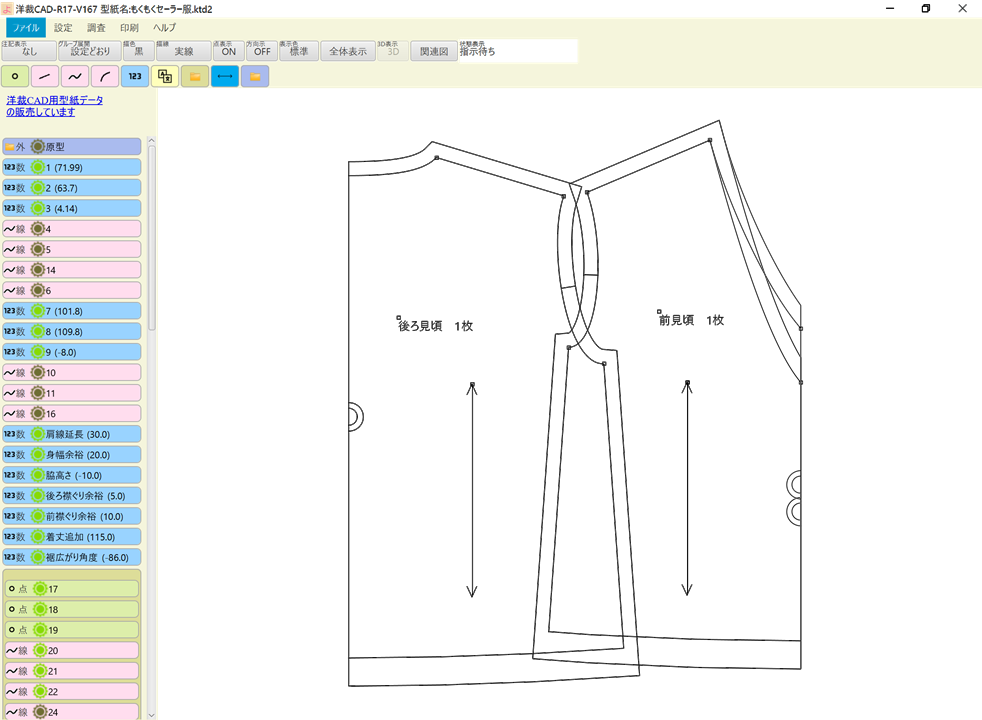982x720 pixels.
Task: Select point row 19 in list
Action: pyautogui.click(x=71, y=630)
